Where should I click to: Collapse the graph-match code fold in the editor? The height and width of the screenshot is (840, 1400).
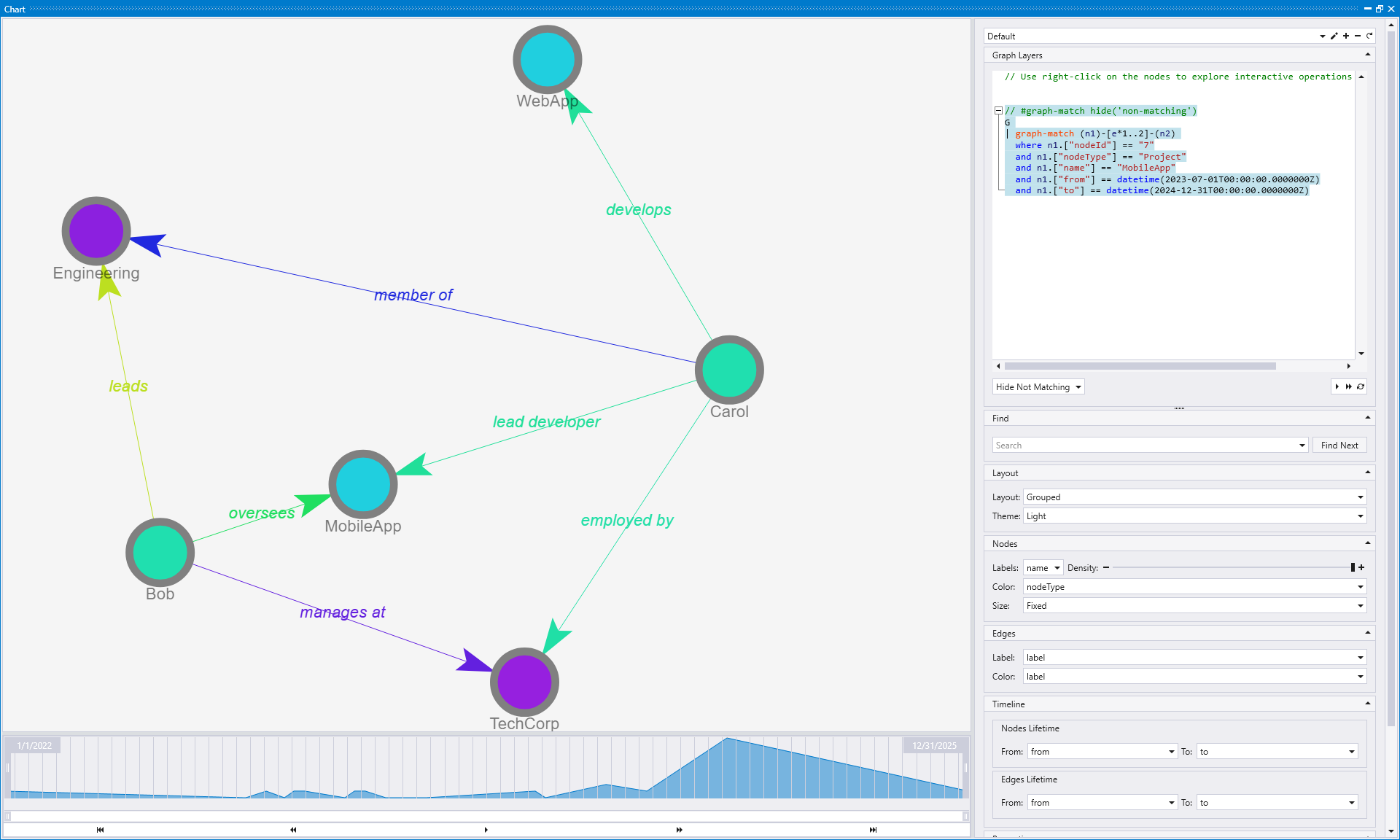pyautogui.click(x=998, y=111)
